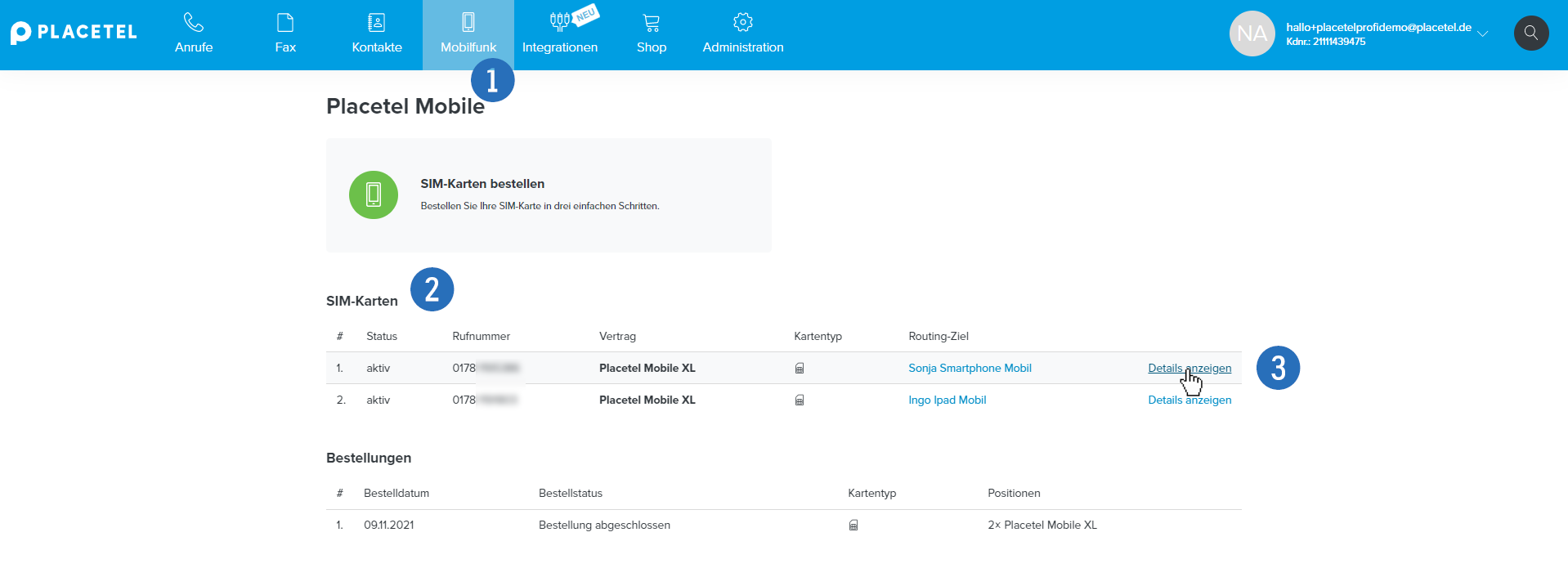Open the Kontakte menu label
This screenshot has height=577, width=1568.
(x=377, y=47)
